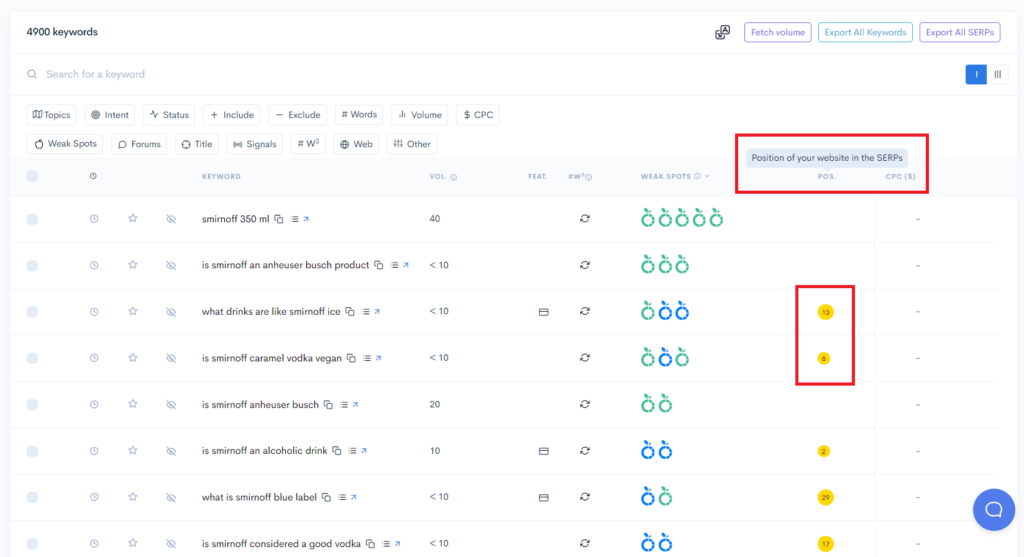Open SERP list for 'smirnoff 350 ml'
Image resolution: width=1024 pixels, height=557 pixels.
click(x=295, y=219)
